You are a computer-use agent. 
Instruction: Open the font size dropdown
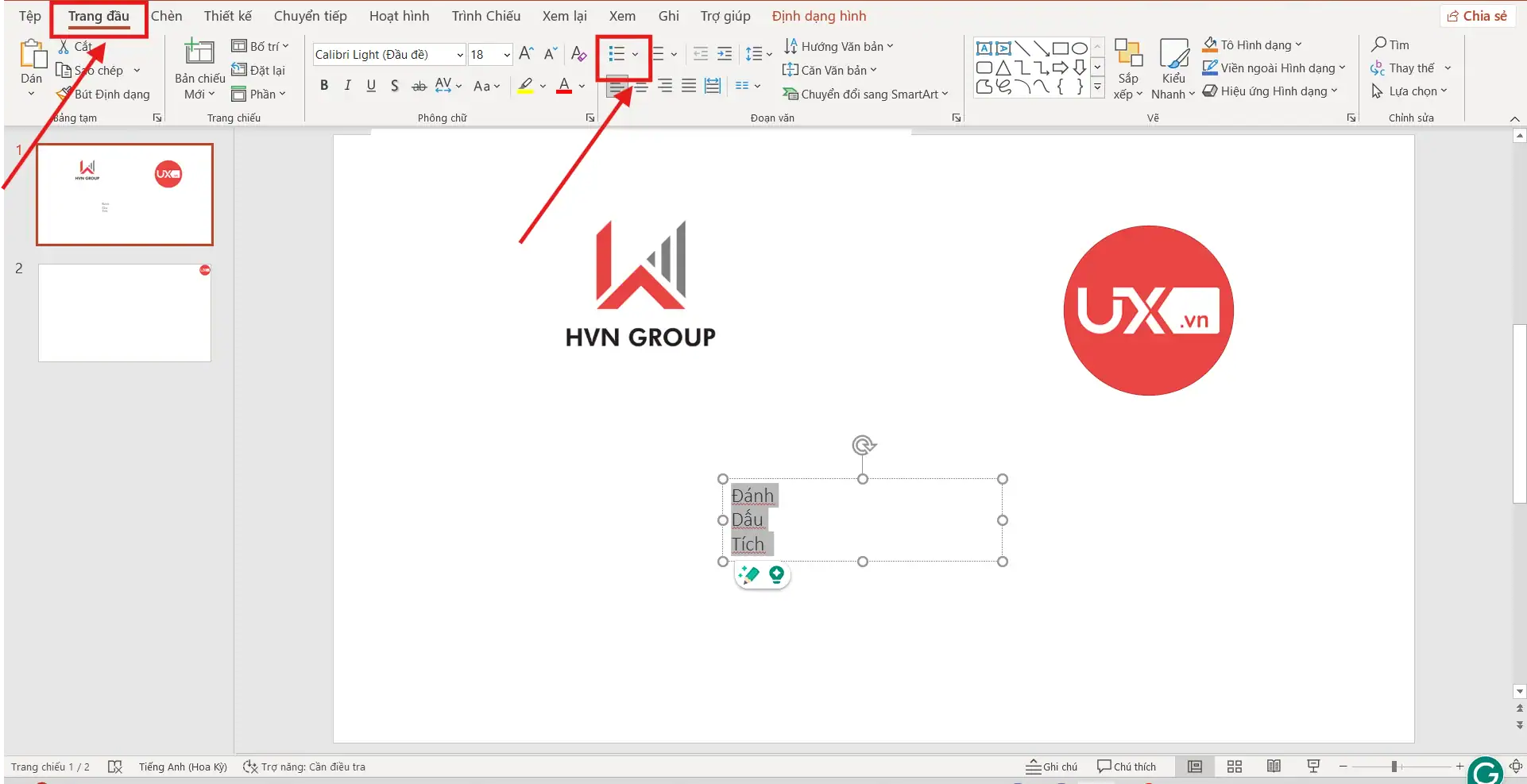[507, 55]
